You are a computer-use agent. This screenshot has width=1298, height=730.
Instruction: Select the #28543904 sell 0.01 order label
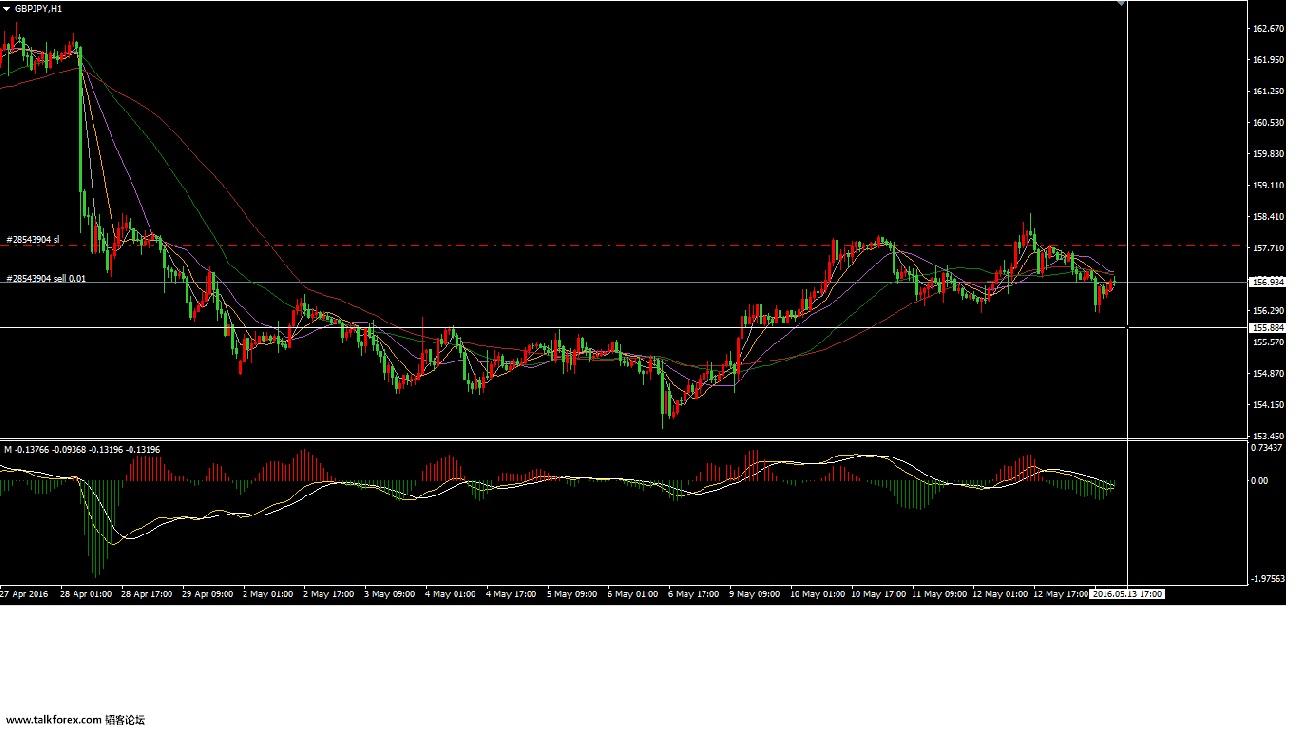(45, 279)
